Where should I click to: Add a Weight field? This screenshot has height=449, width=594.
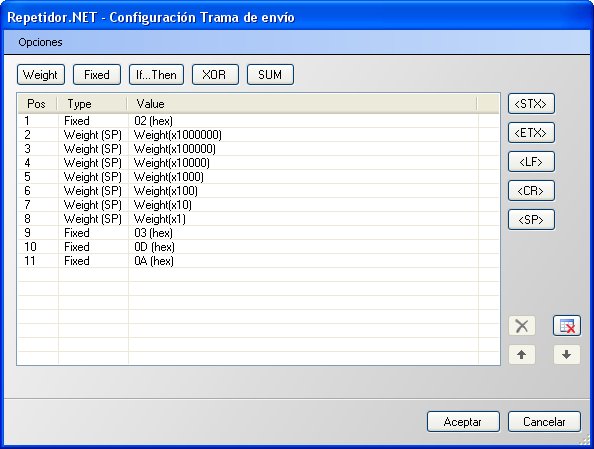pos(41,75)
